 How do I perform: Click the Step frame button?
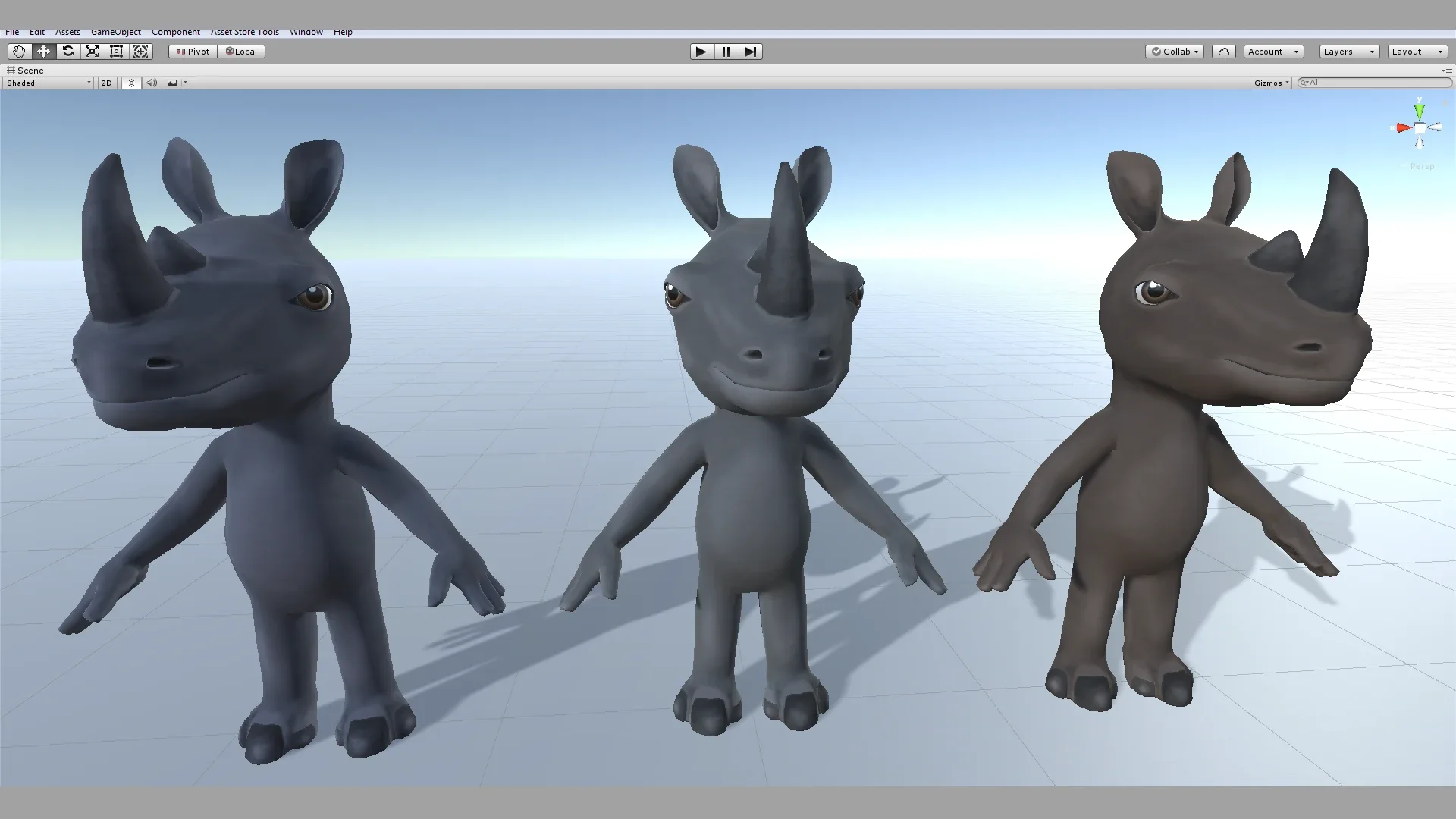[x=750, y=52]
